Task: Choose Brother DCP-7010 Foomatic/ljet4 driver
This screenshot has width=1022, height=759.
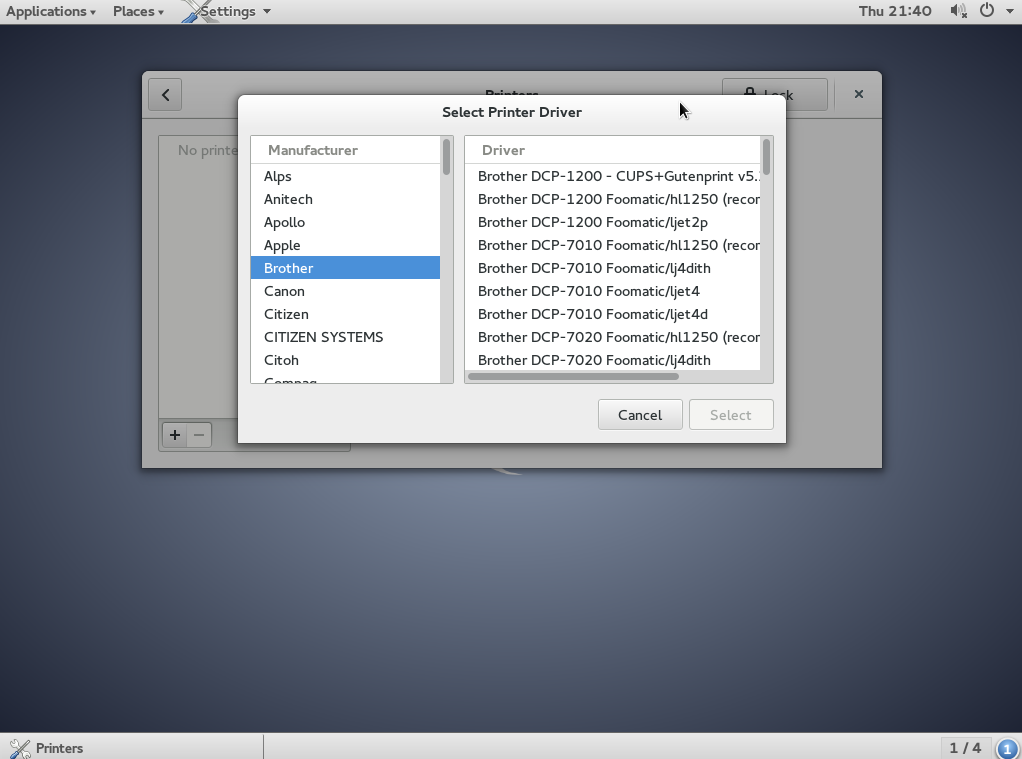Action: (x=612, y=291)
